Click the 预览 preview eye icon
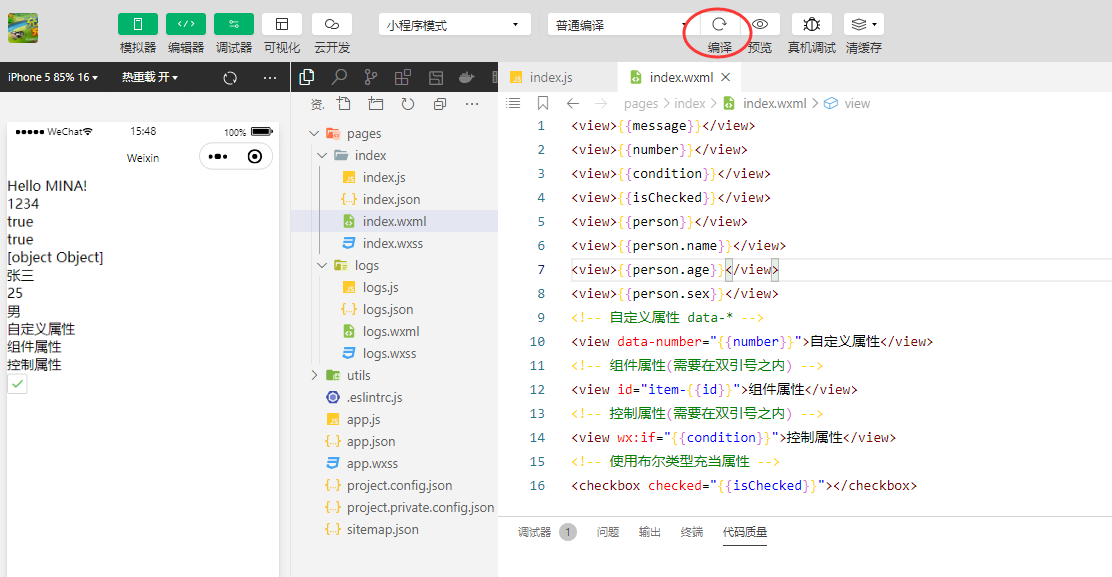Image resolution: width=1112 pixels, height=577 pixels. (x=762, y=25)
